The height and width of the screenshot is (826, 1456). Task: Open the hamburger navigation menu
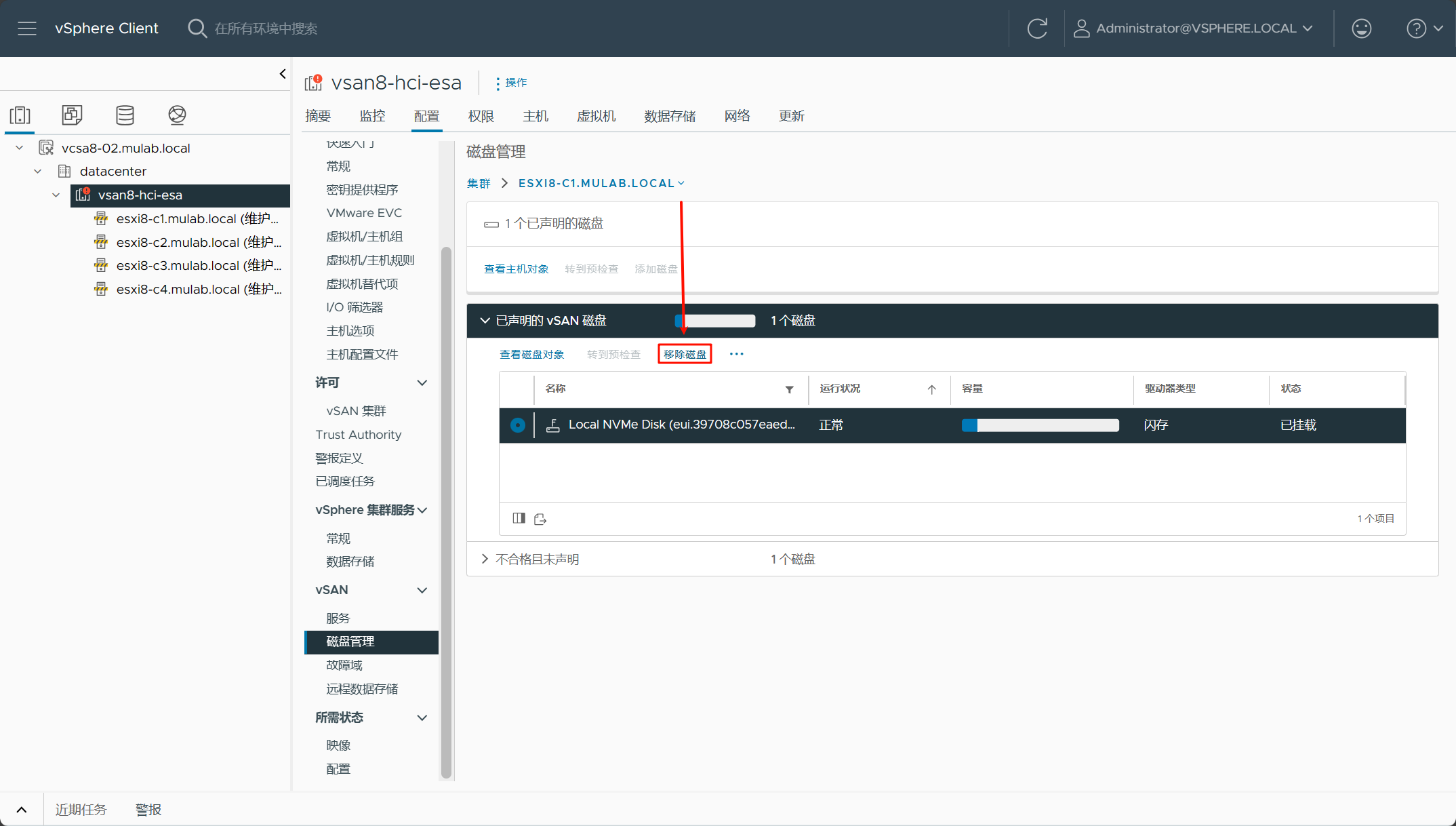[x=27, y=28]
